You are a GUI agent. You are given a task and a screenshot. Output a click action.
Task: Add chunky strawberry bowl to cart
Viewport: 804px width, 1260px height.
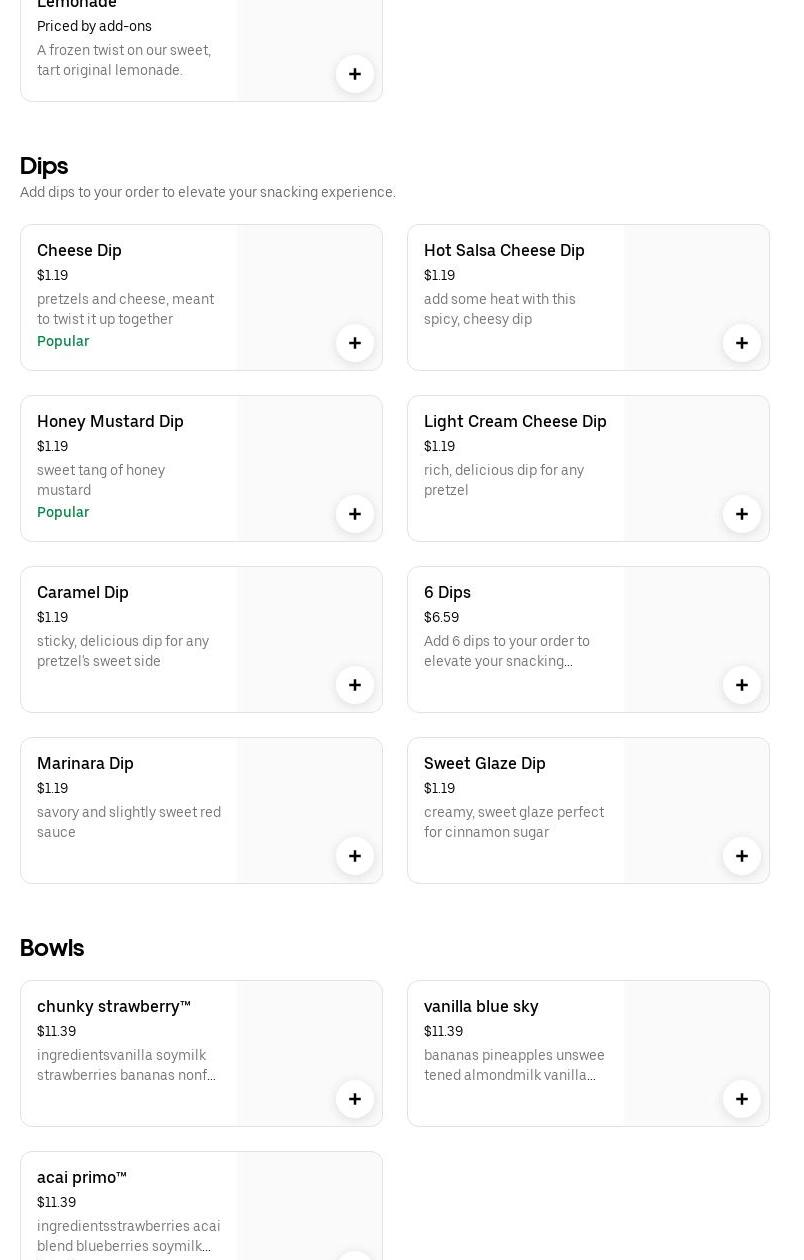click(x=355, y=1099)
